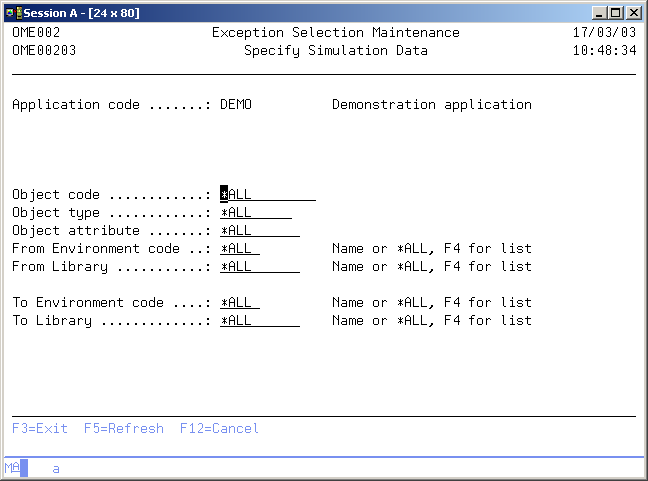Select the Object attribute input field
Screen dimensions: 648x481
259,231
